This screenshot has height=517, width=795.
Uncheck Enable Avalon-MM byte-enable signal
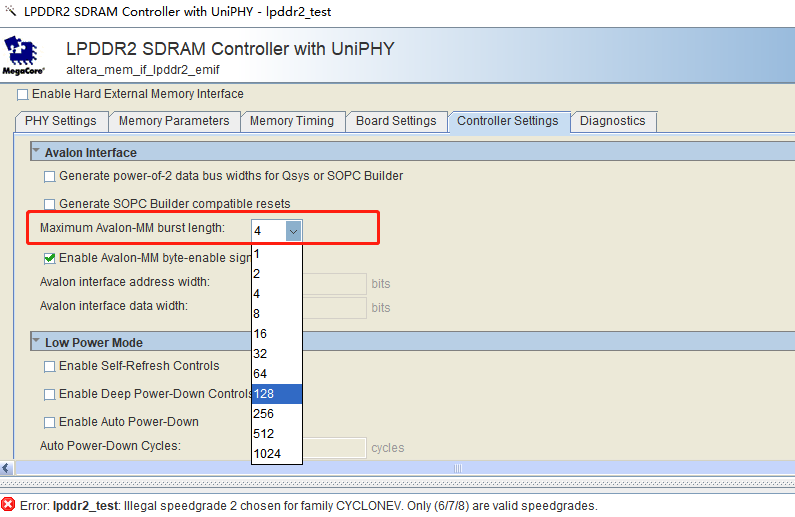[x=49, y=258]
